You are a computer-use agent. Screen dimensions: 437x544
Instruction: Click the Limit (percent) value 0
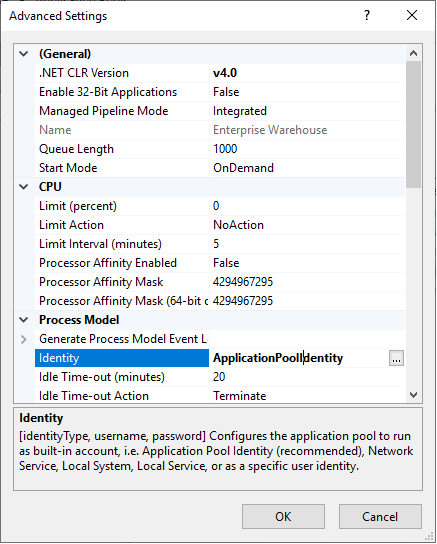tap(307, 206)
